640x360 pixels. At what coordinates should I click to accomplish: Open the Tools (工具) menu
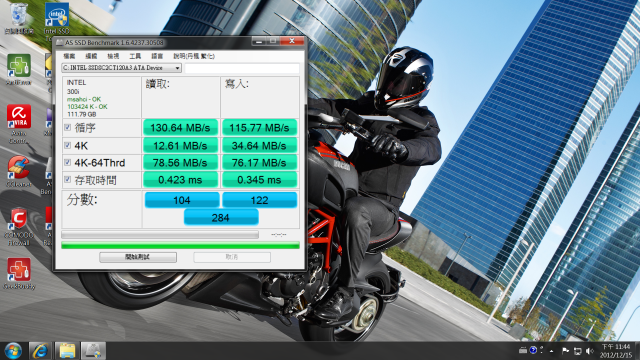coord(135,56)
